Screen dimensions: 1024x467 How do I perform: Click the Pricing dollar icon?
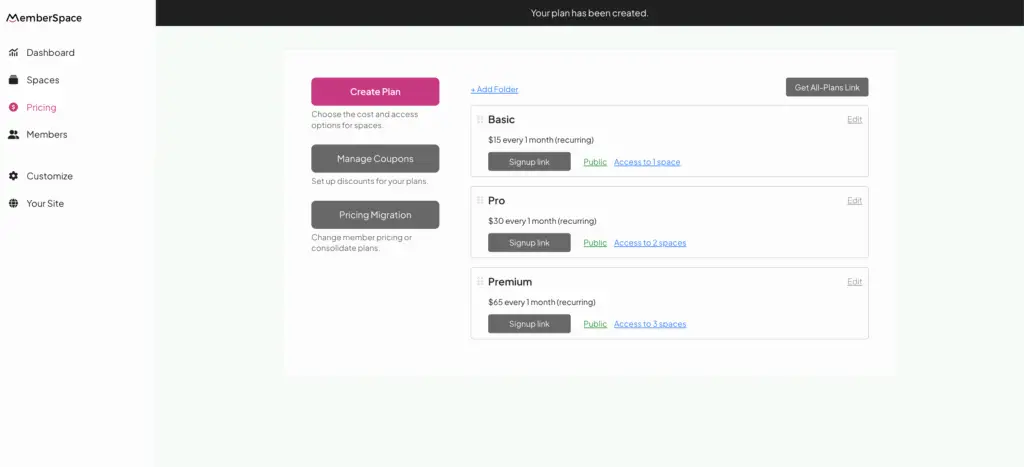(13, 107)
